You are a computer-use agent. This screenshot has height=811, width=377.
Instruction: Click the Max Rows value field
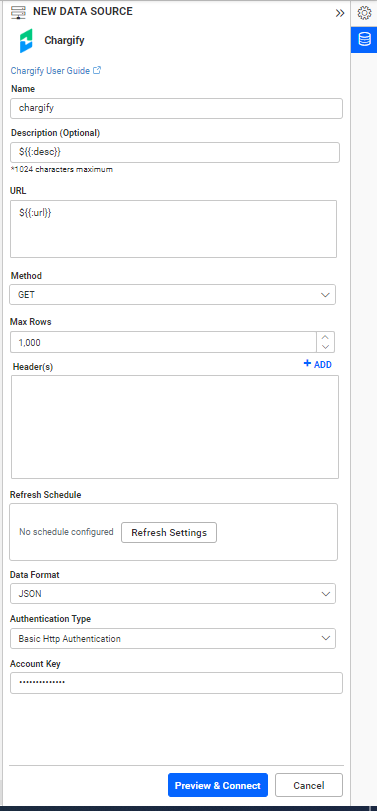click(x=163, y=342)
